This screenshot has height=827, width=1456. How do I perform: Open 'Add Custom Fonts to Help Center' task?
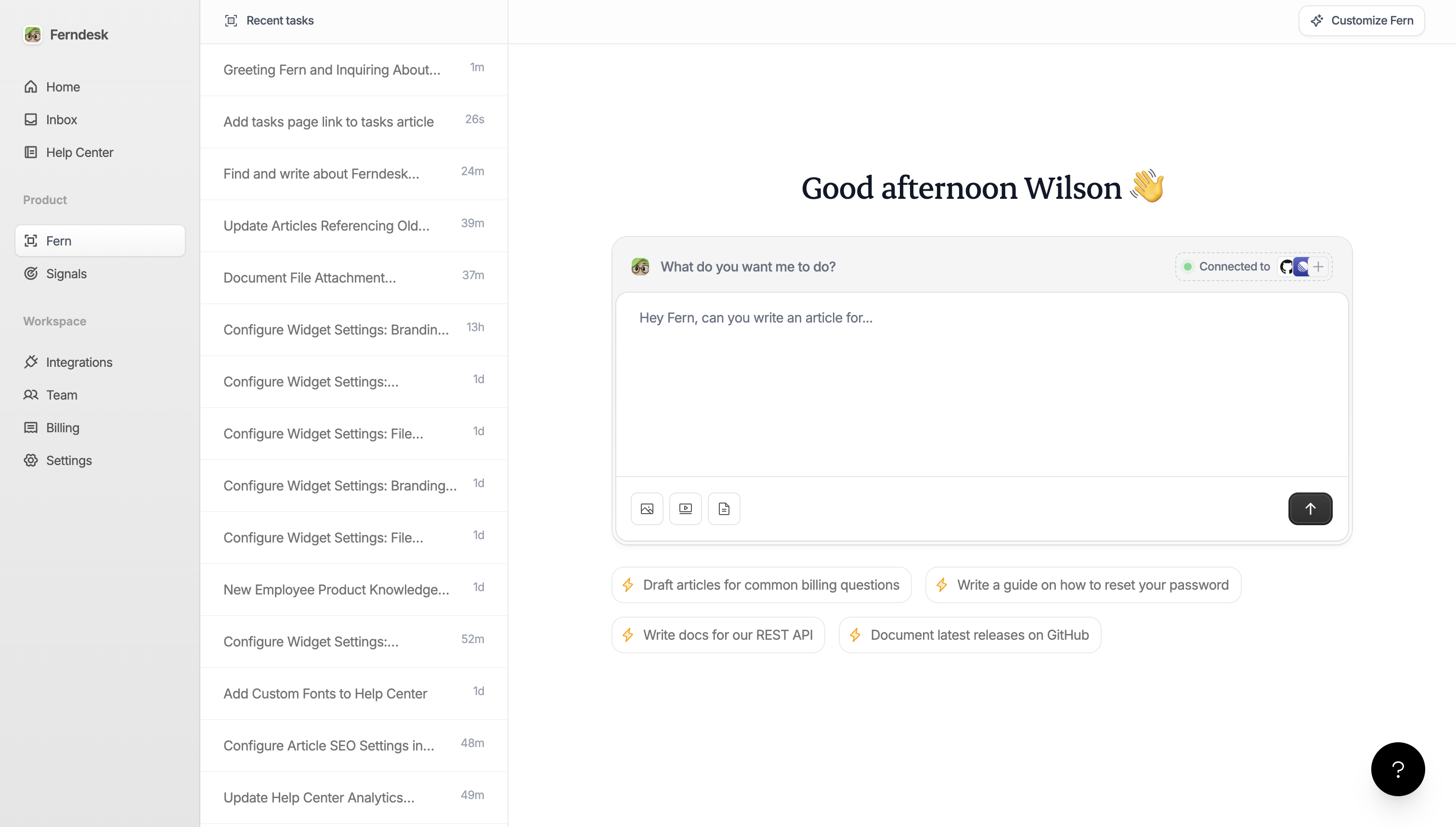point(325,694)
